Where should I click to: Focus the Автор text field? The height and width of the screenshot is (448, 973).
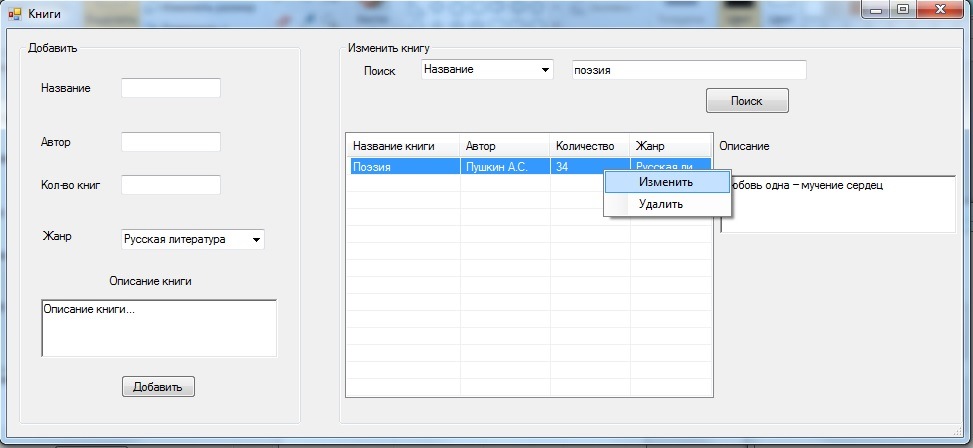point(170,142)
